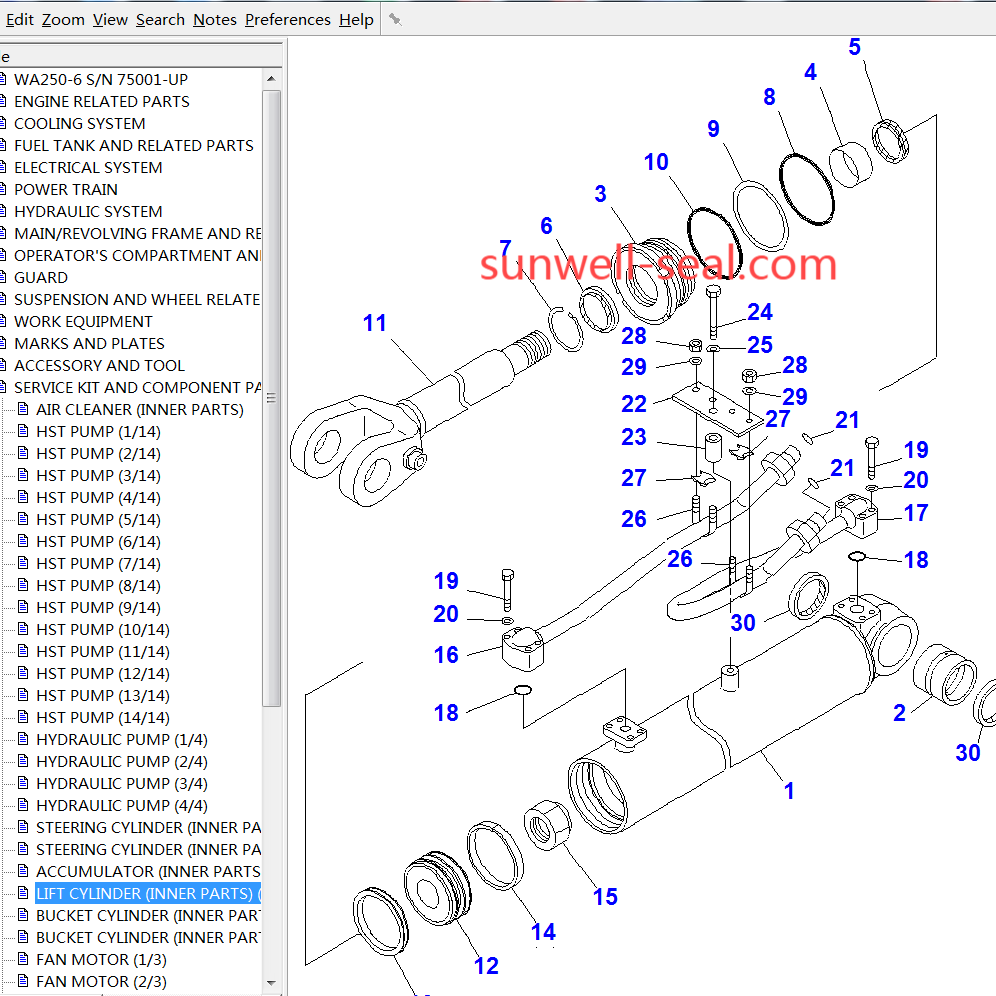Click the page icon next to HYDRAULIC PUMP (4/4)
This screenshot has width=996, height=996.
[x=24, y=805]
